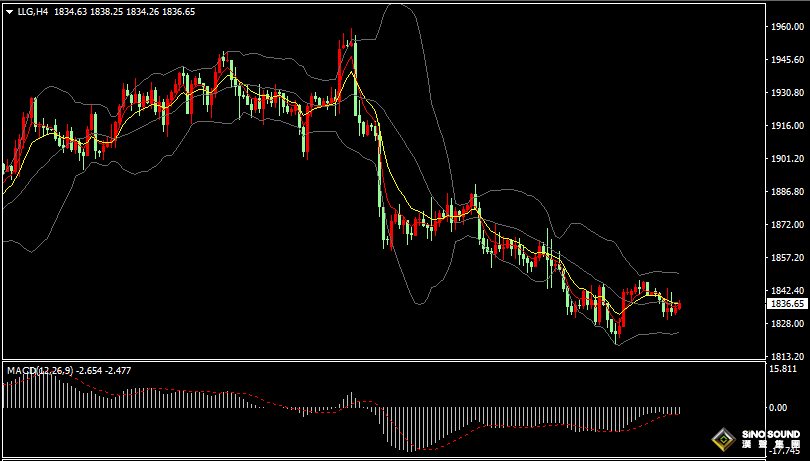Click the 15.811 MACD scale value
The width and height of the screenshot is (810, 461).
point(782,369)
